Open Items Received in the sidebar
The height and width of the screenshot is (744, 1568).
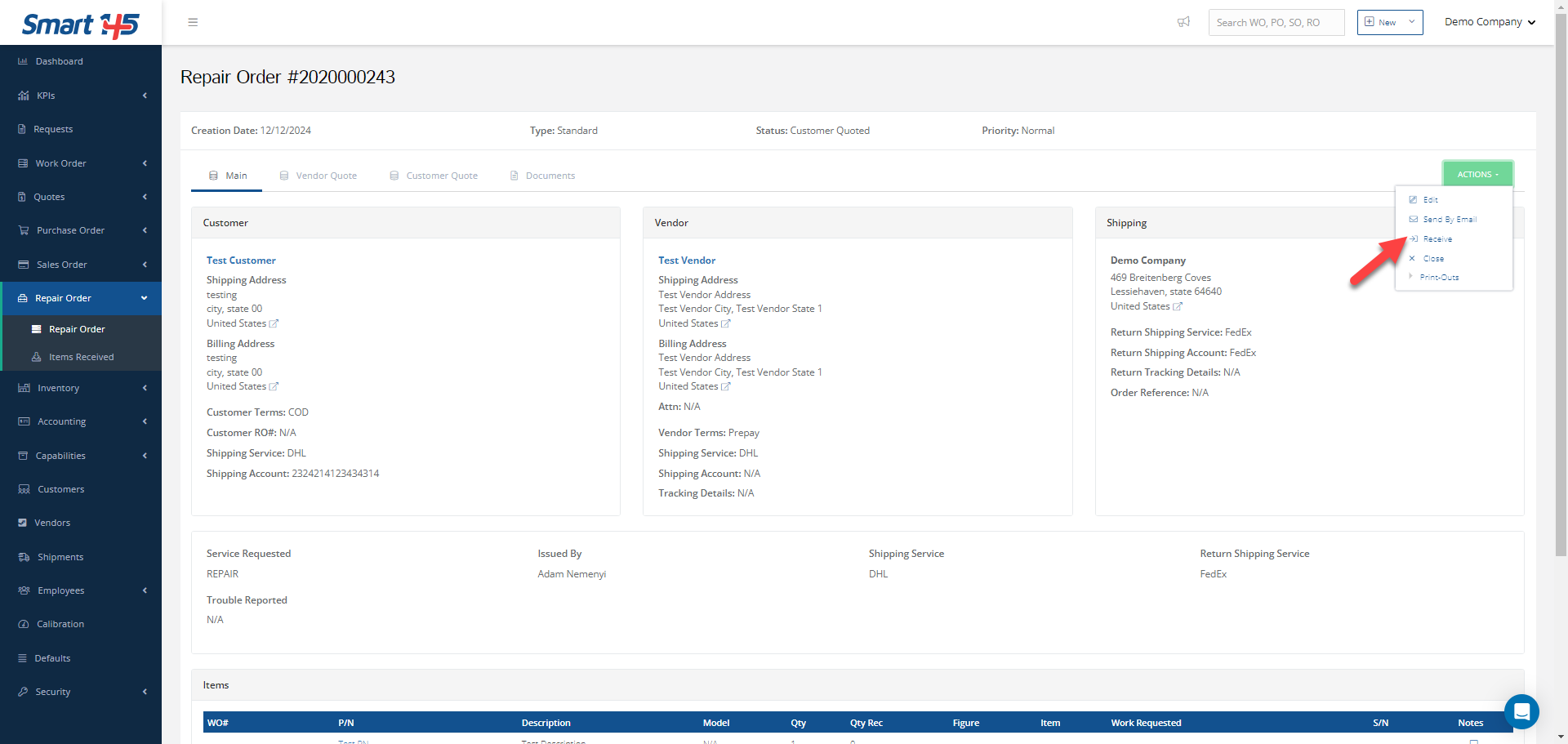(81, 357)
